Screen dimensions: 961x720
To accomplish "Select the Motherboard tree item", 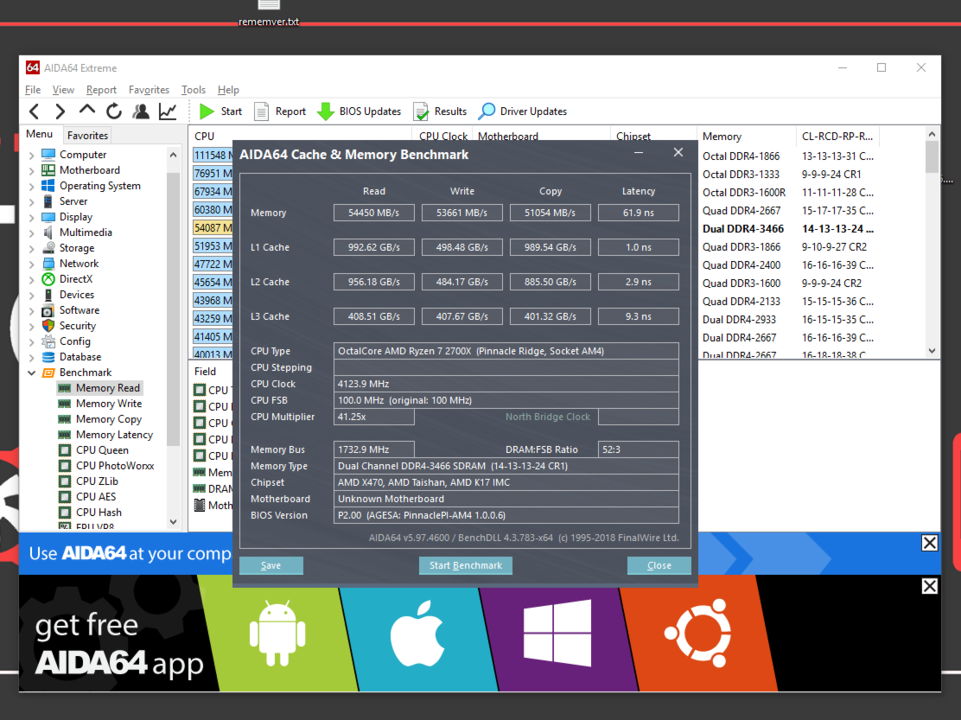I will click(x=89, y=170).
